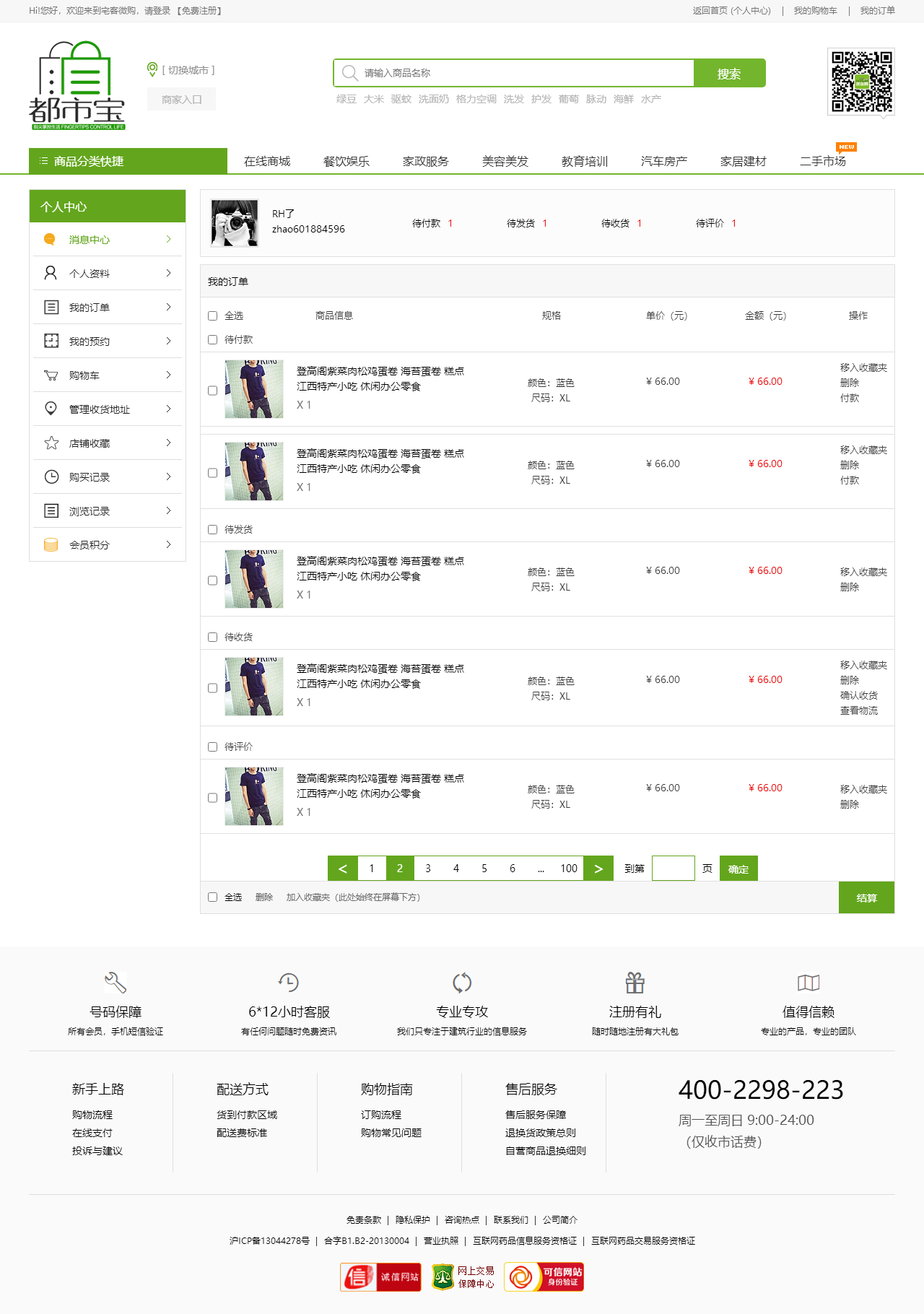
Task: Click the person icon for 个人资料
Action: click(51, 273)
